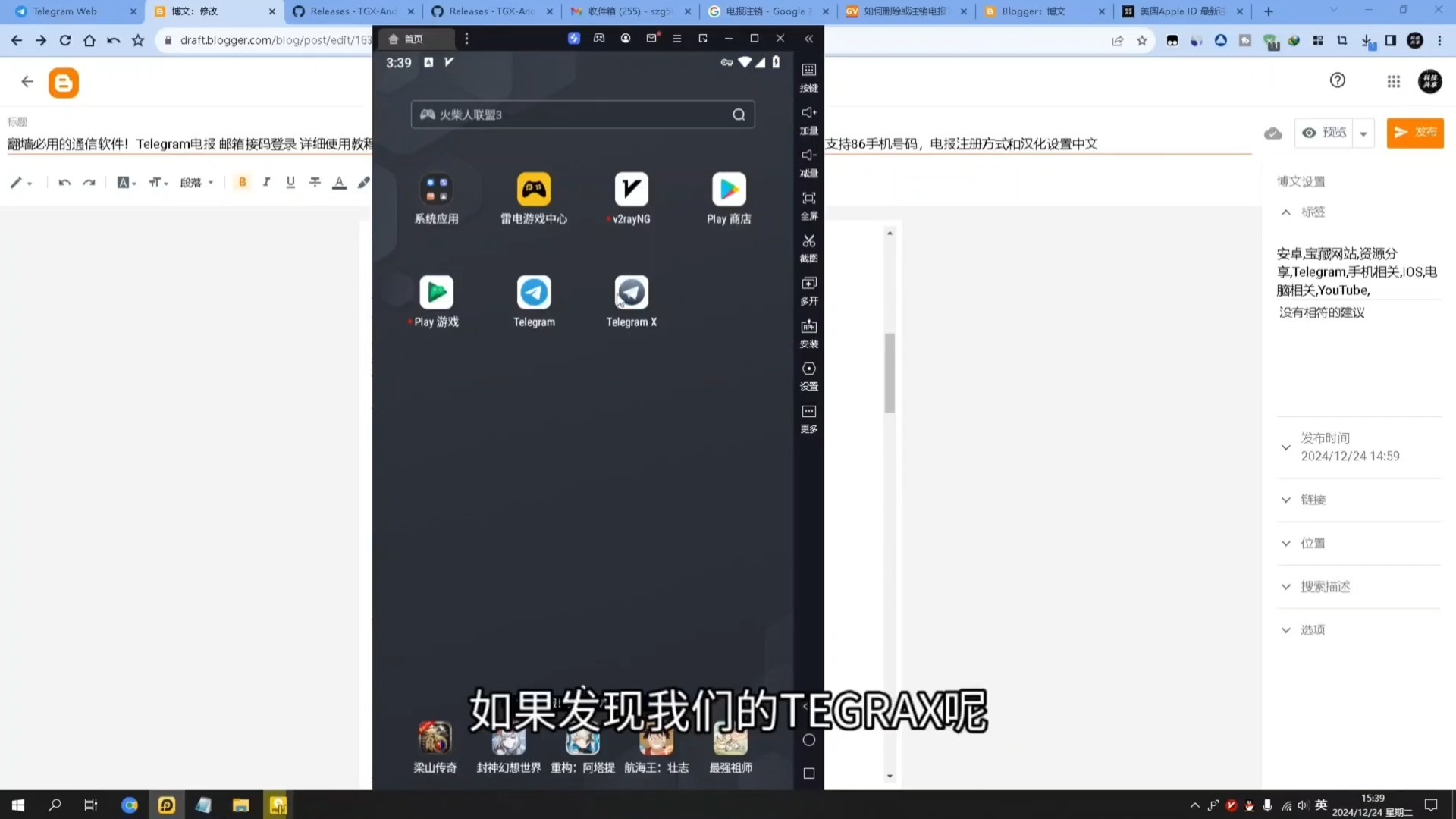Open Play 游戏 app

[436, 293]
